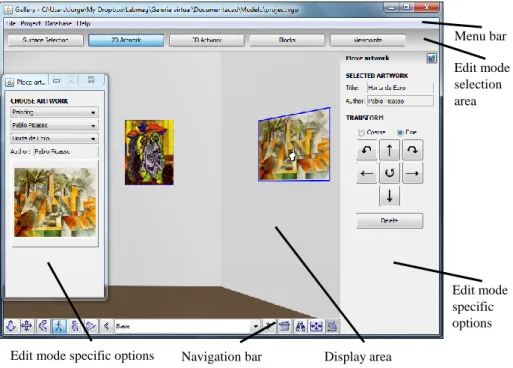Move artwork up with the up arrow
Screen dimensions: 513x368
pyautogui.click(x=389, y=150)
